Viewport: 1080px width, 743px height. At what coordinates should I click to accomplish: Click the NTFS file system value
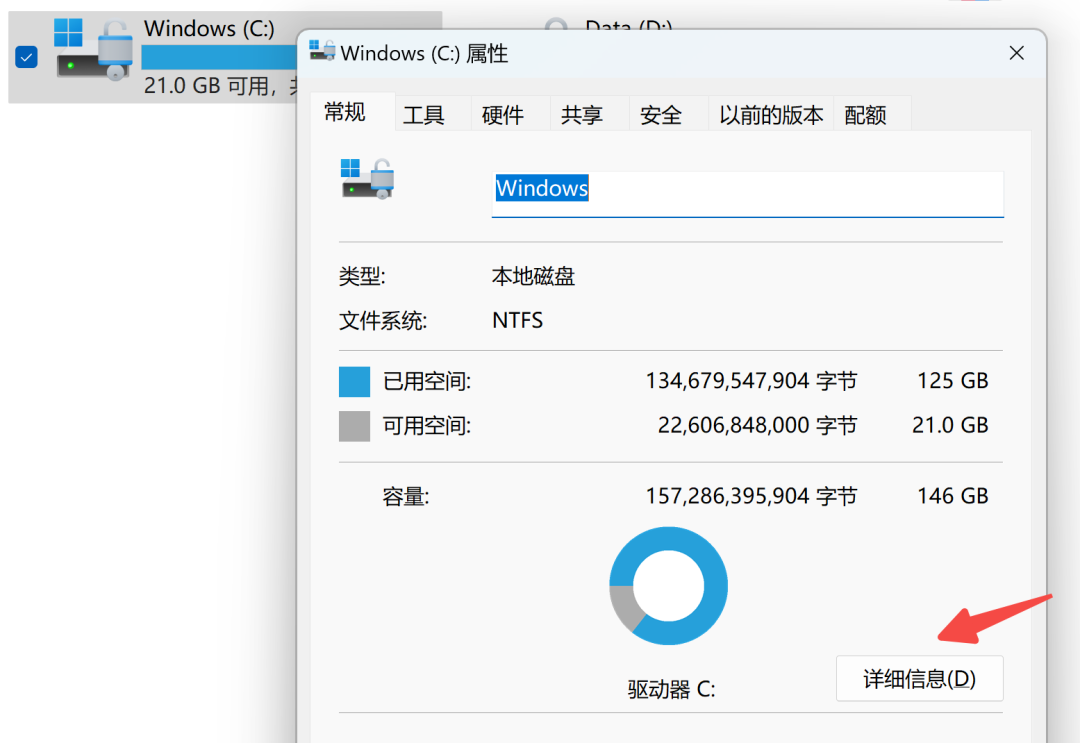(517, 320)
